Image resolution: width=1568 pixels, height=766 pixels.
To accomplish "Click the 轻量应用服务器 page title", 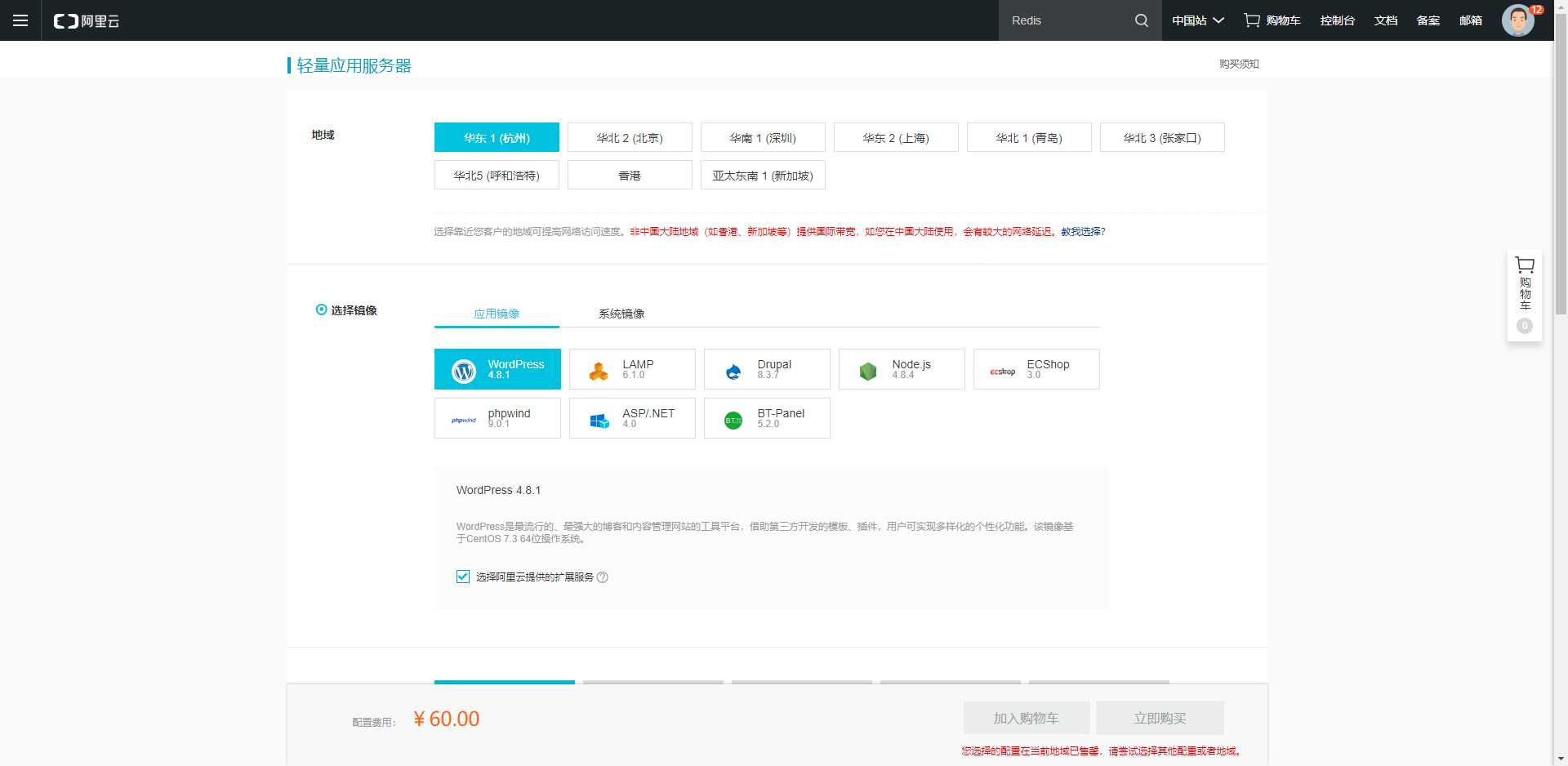I will [354, 65].
